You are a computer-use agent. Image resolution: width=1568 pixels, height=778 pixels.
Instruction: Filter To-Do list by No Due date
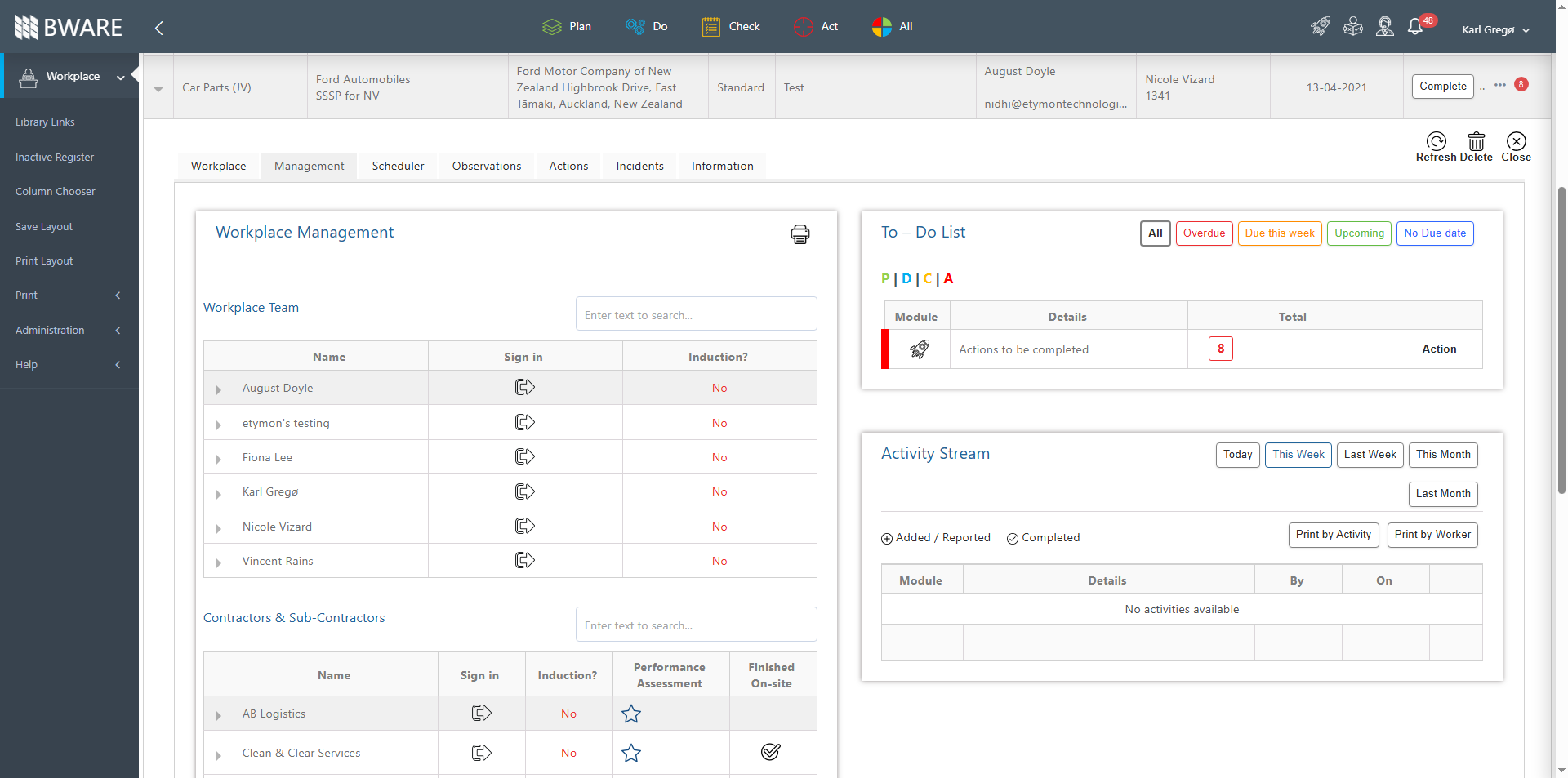point(1435,233)
